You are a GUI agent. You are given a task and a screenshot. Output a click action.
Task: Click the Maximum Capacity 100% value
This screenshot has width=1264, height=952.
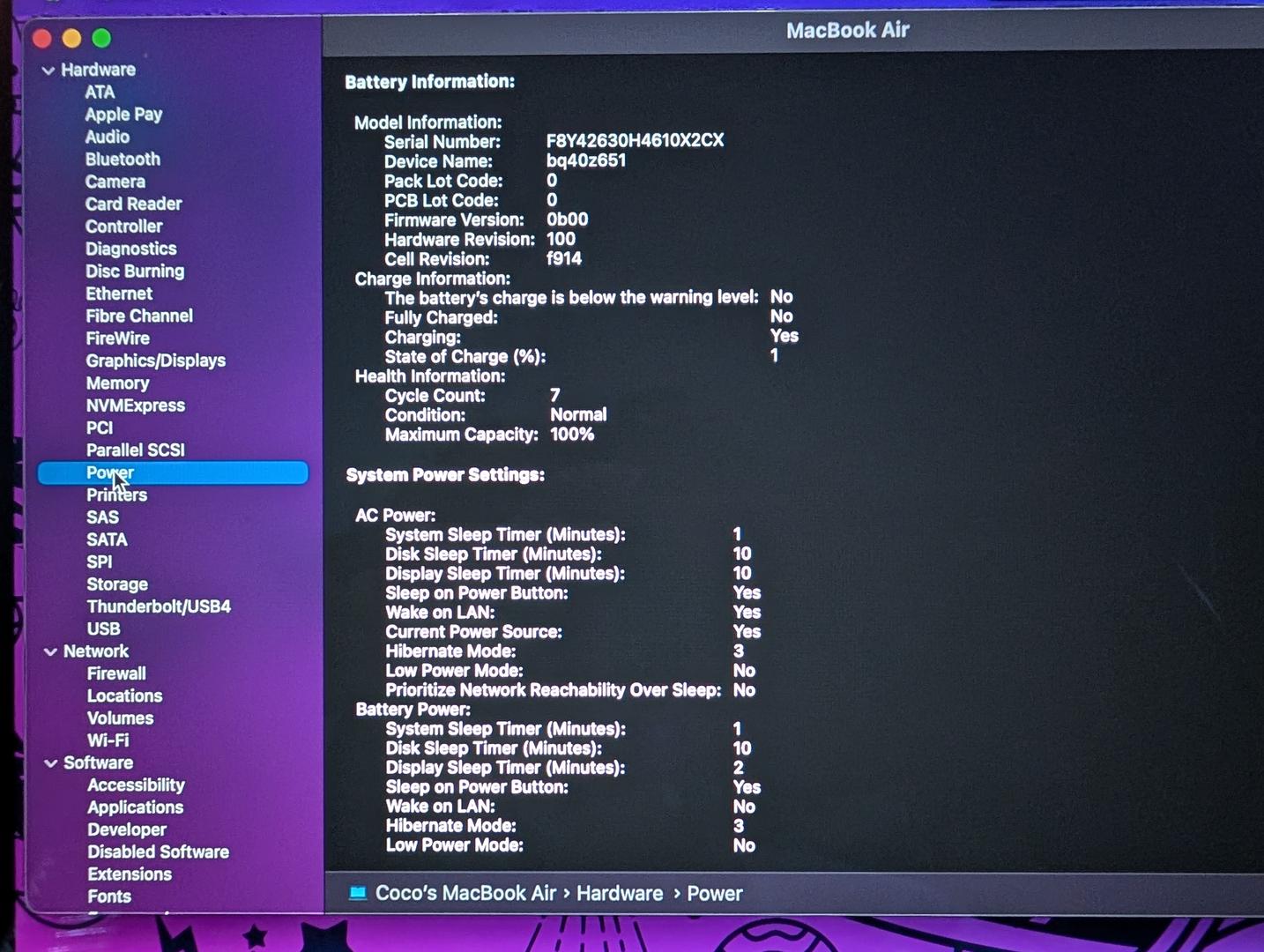click(572, 435)
